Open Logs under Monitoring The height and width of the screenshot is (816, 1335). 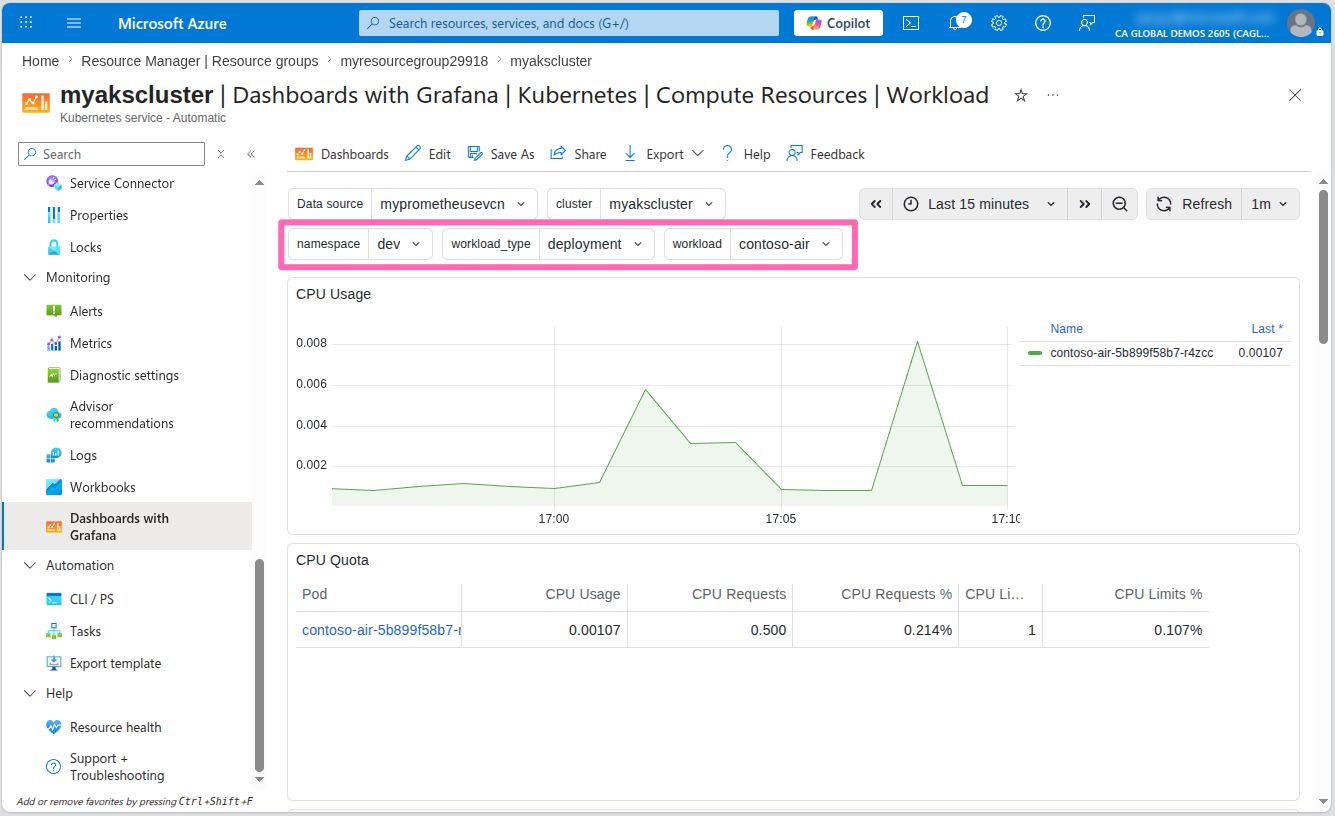point(83,455)
